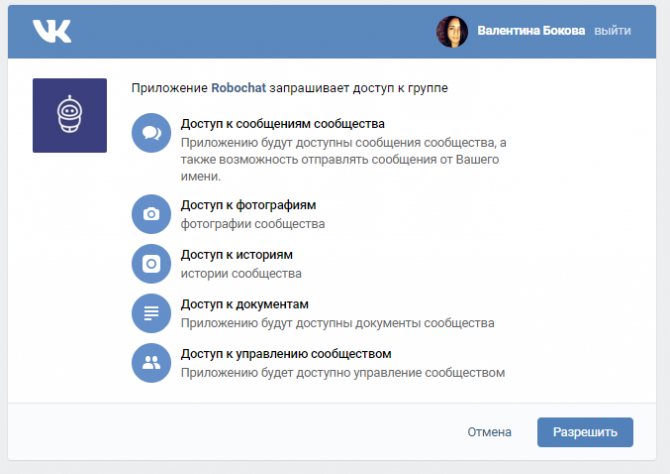670x474 pixels.
Task: Click the Robochat app robot thumbnail
Action: click(70, 115)
